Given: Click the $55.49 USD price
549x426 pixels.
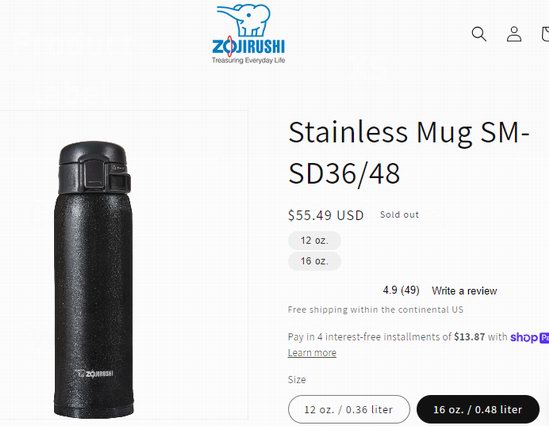Looking at the screenshot, I should point(326,215).
